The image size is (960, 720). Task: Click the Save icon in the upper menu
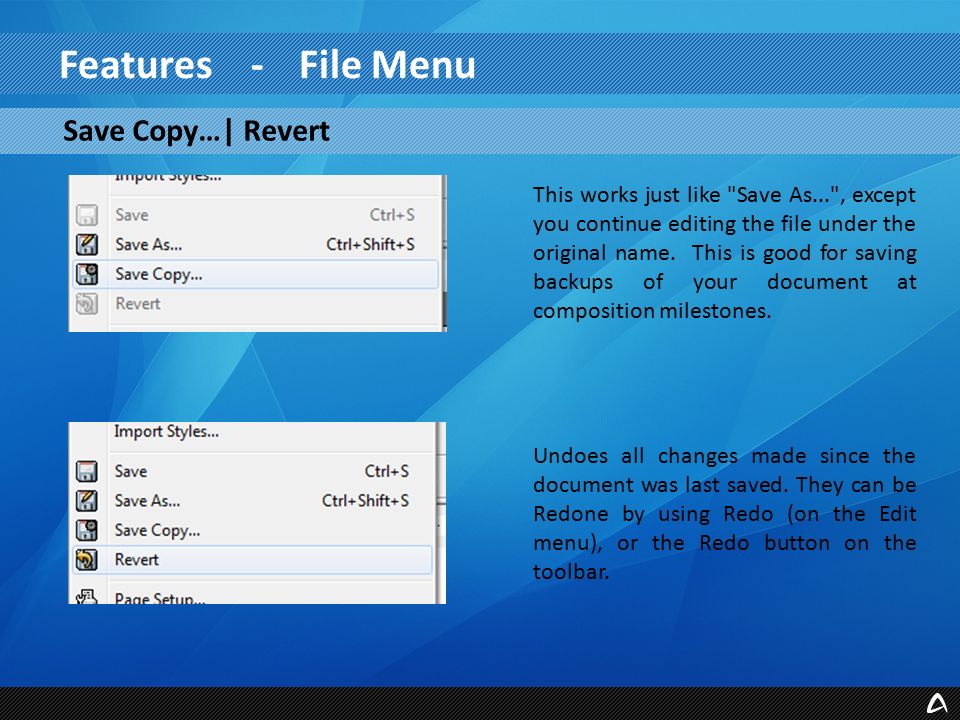[x=87, y=215]
